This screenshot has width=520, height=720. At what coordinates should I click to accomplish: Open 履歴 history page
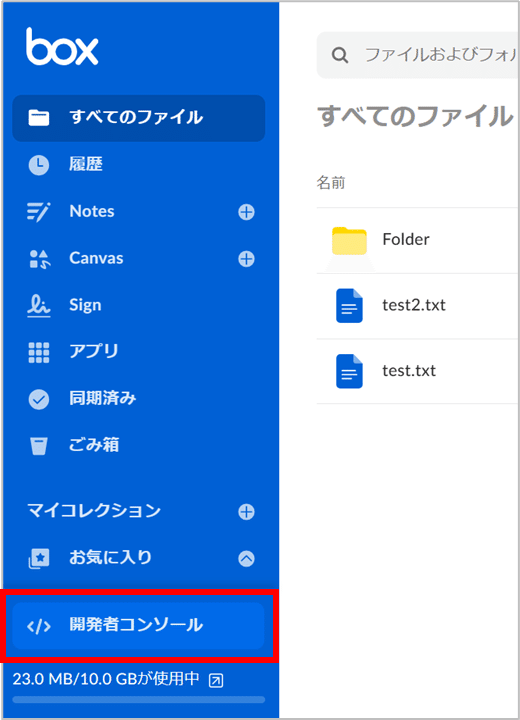86,164
